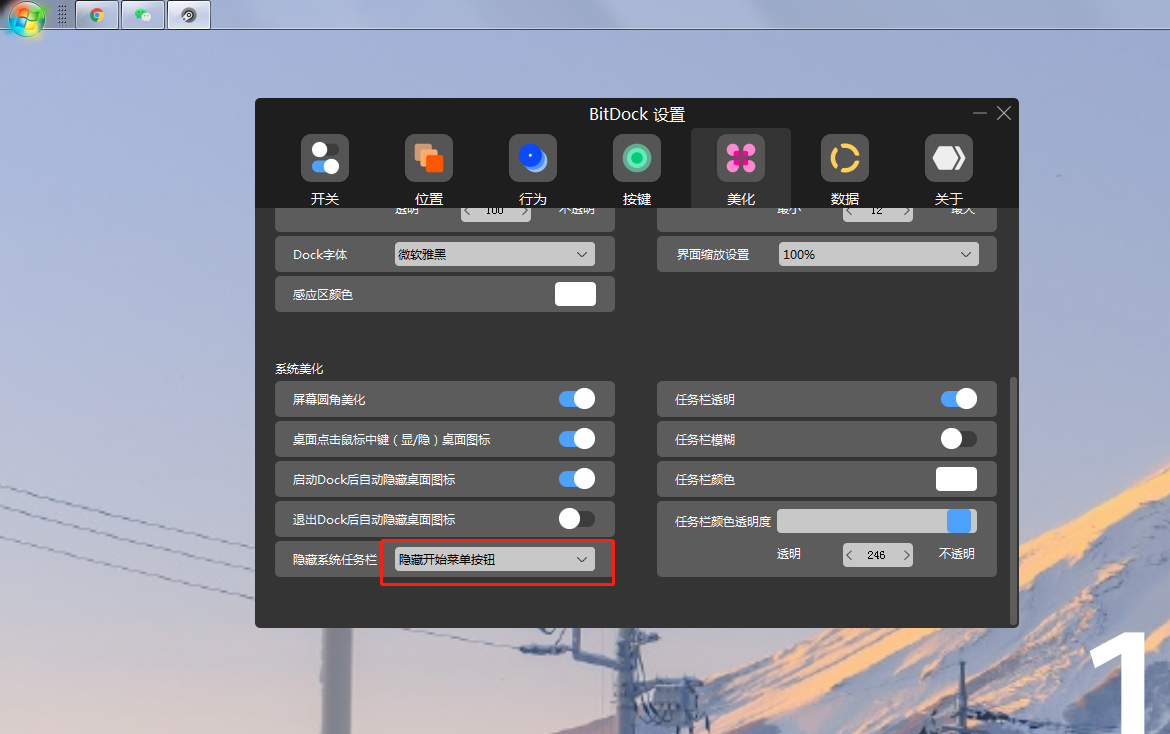Select the 美化 tab
This screenshot has height=734, width=1170.
click(741, 169)
